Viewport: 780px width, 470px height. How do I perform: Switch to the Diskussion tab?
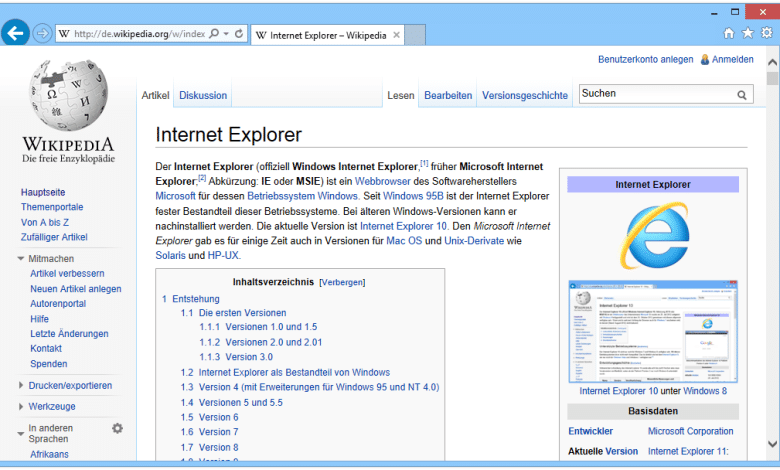[x=203, y=95]
